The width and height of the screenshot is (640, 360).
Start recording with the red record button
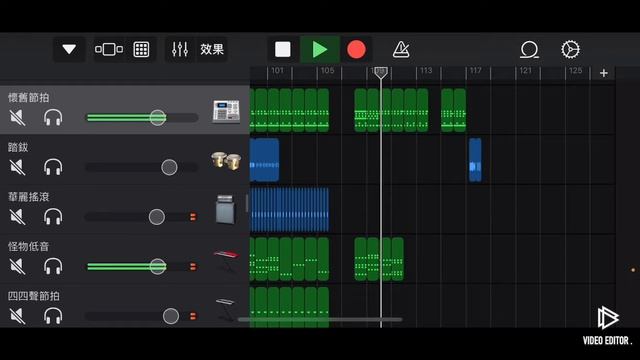(x=356, y=49)
